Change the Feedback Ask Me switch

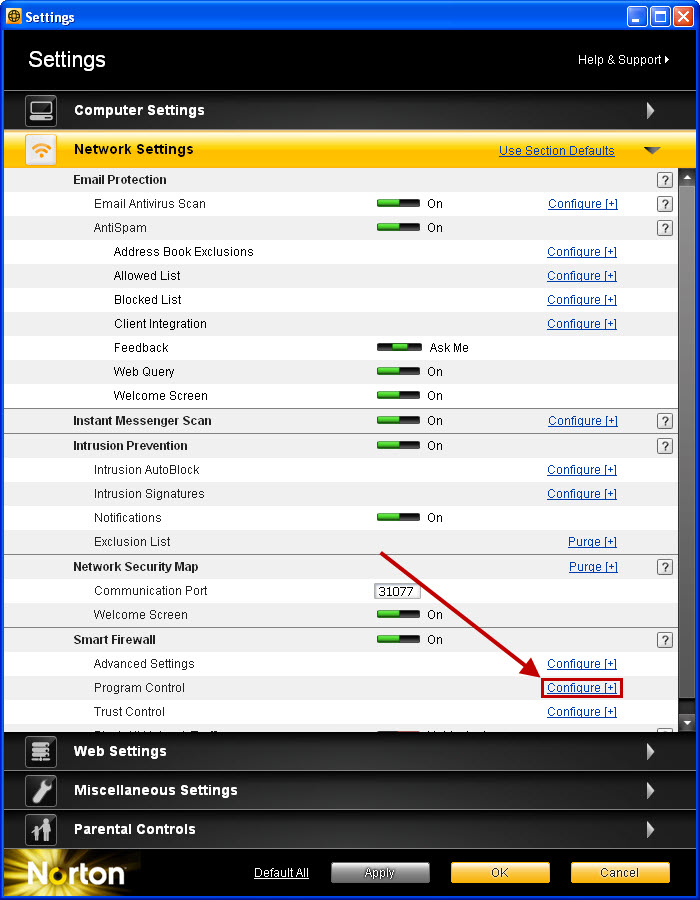point(398,347)
